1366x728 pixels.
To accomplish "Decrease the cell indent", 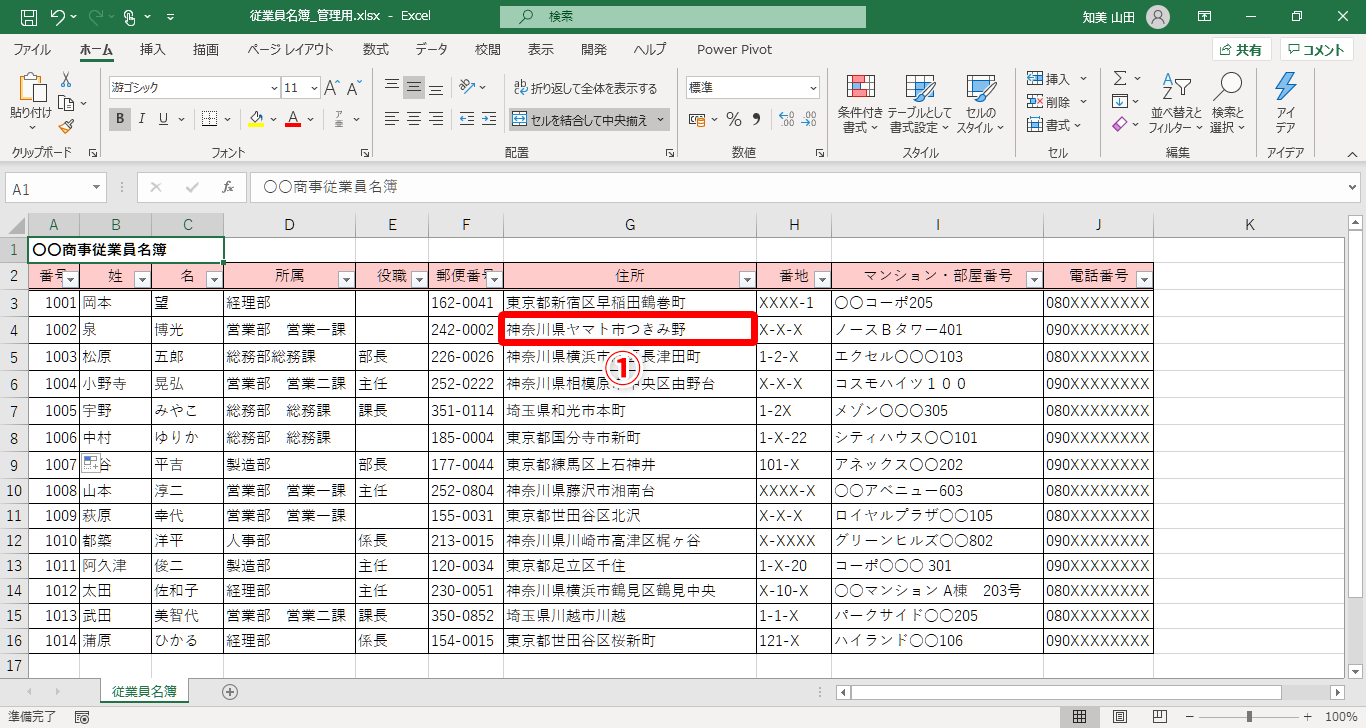I will [468, 119].
